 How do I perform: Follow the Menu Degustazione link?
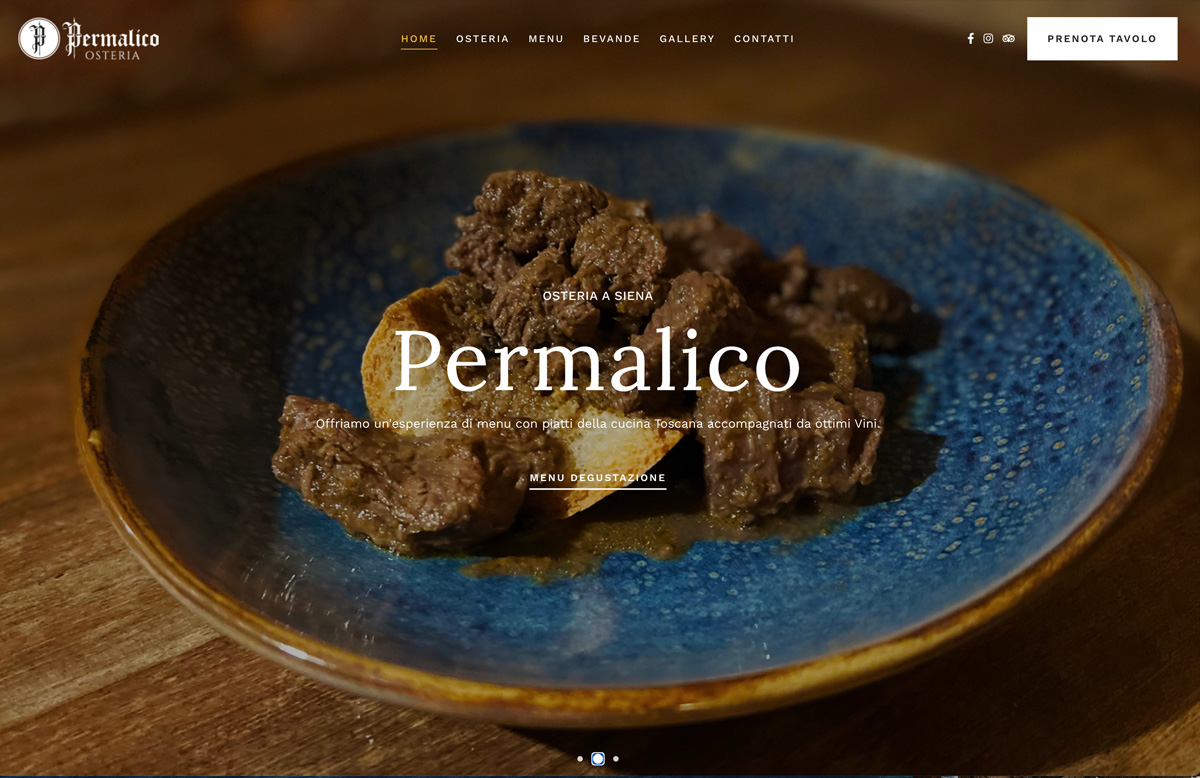598,479
